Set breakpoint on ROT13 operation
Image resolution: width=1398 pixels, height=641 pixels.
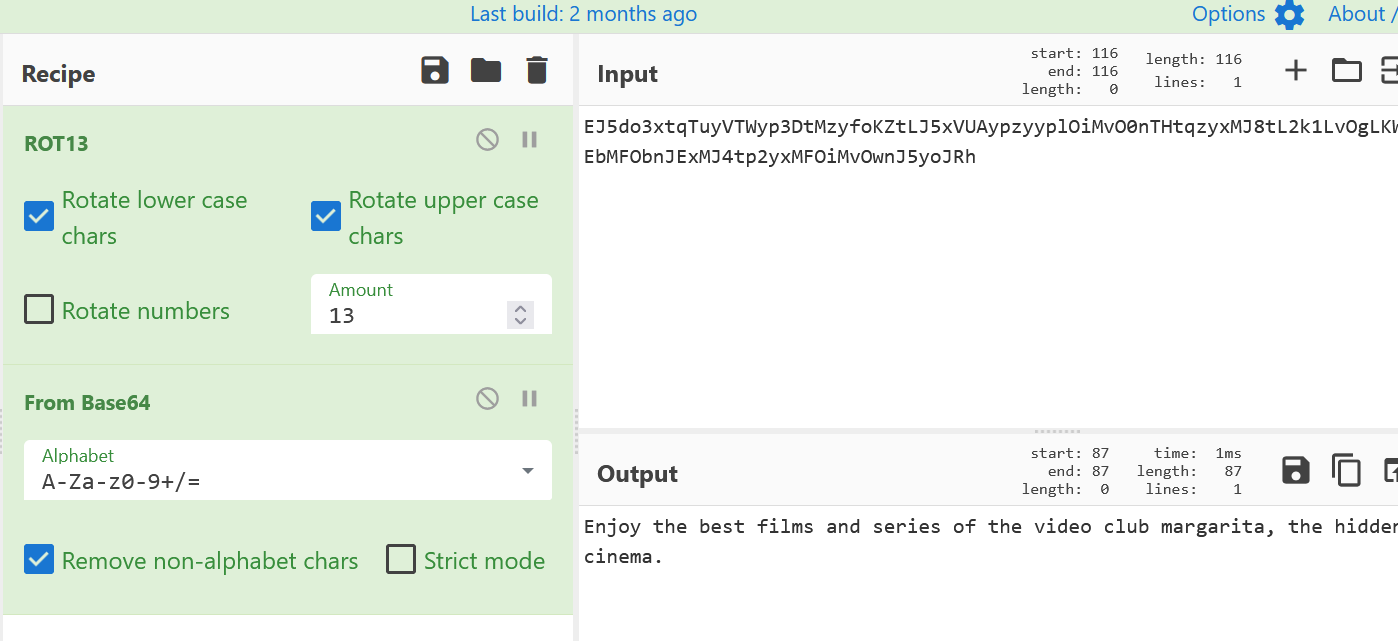coord(530,140)
